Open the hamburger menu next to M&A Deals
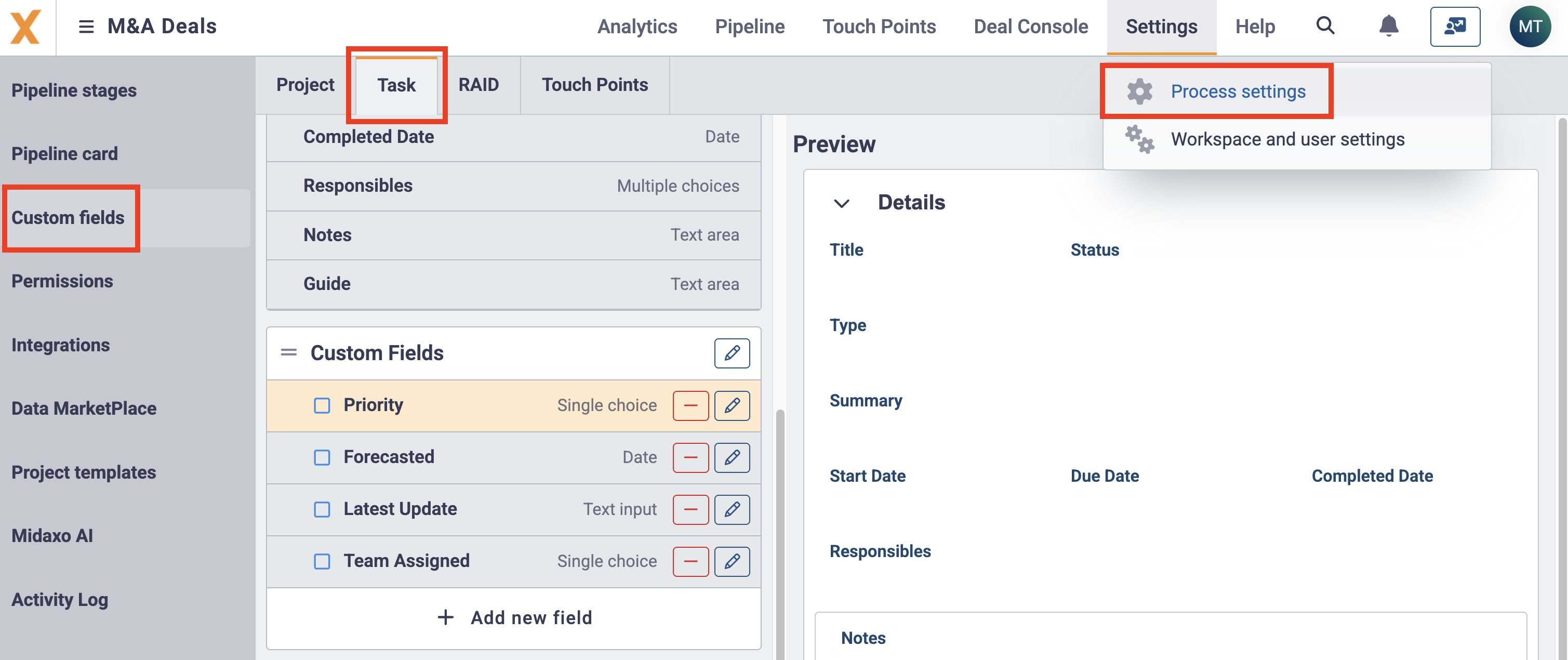 86,27
